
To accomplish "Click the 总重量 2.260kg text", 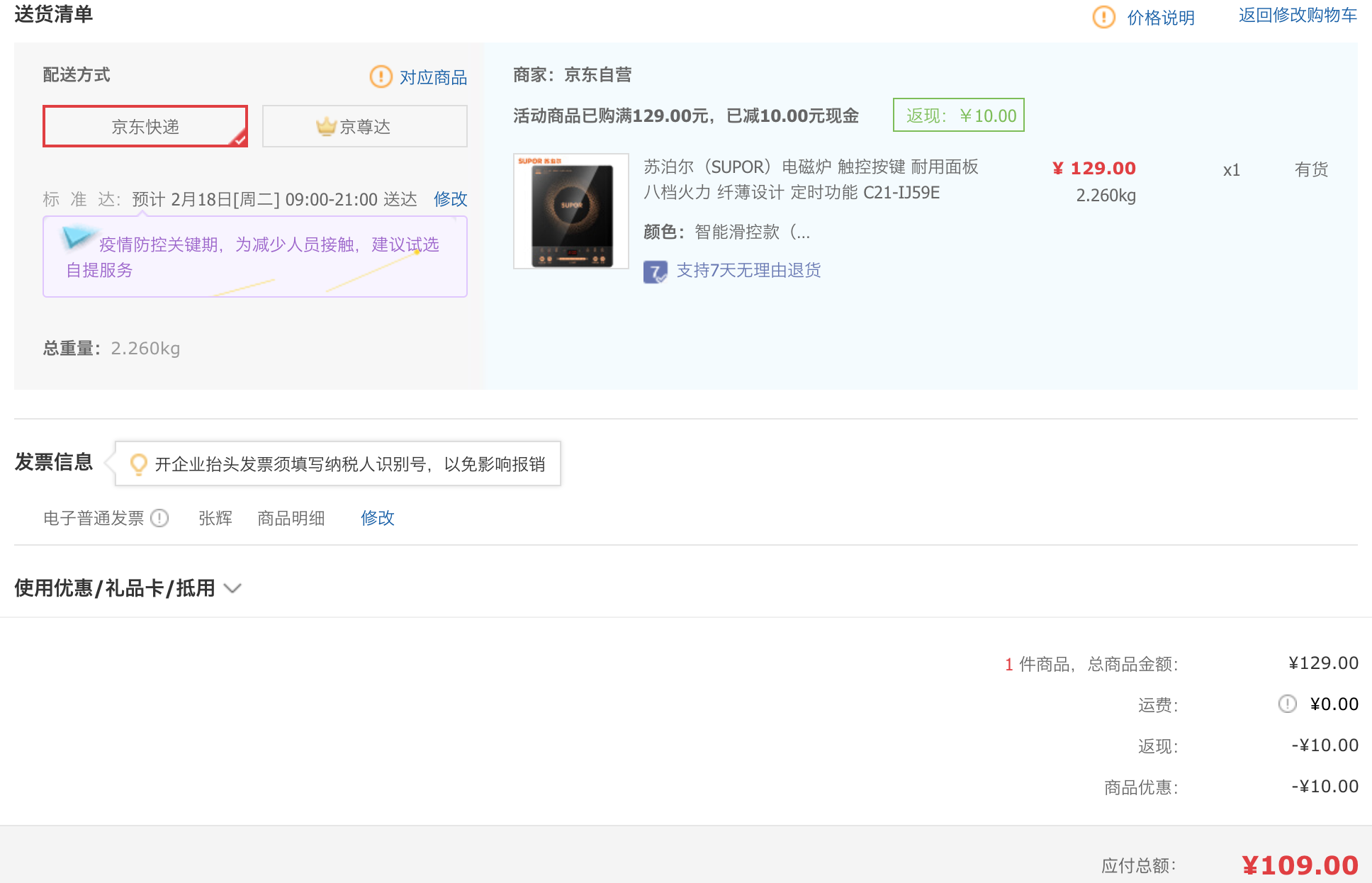I will [x=111, y=349].
